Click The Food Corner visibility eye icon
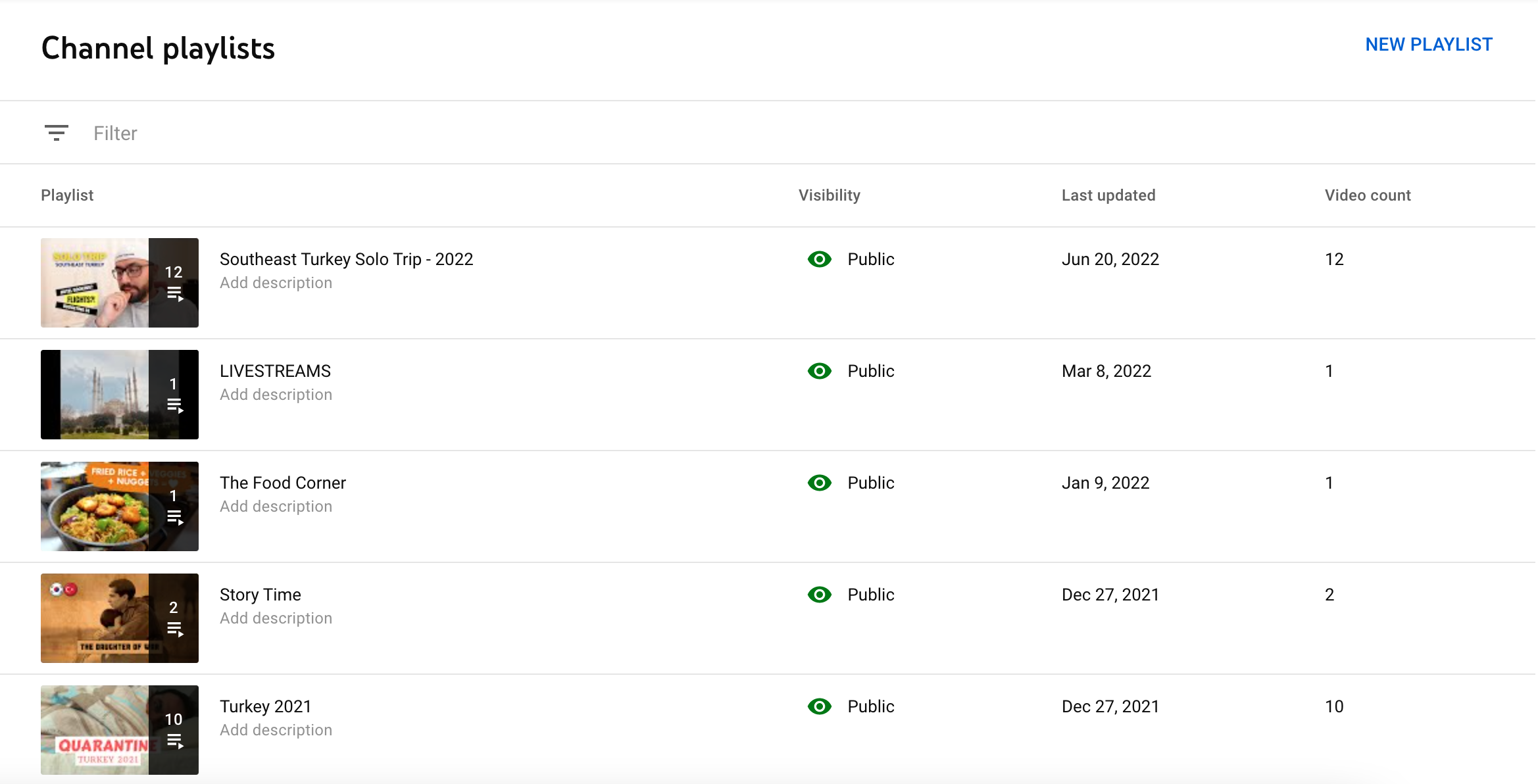 [819, 483]
